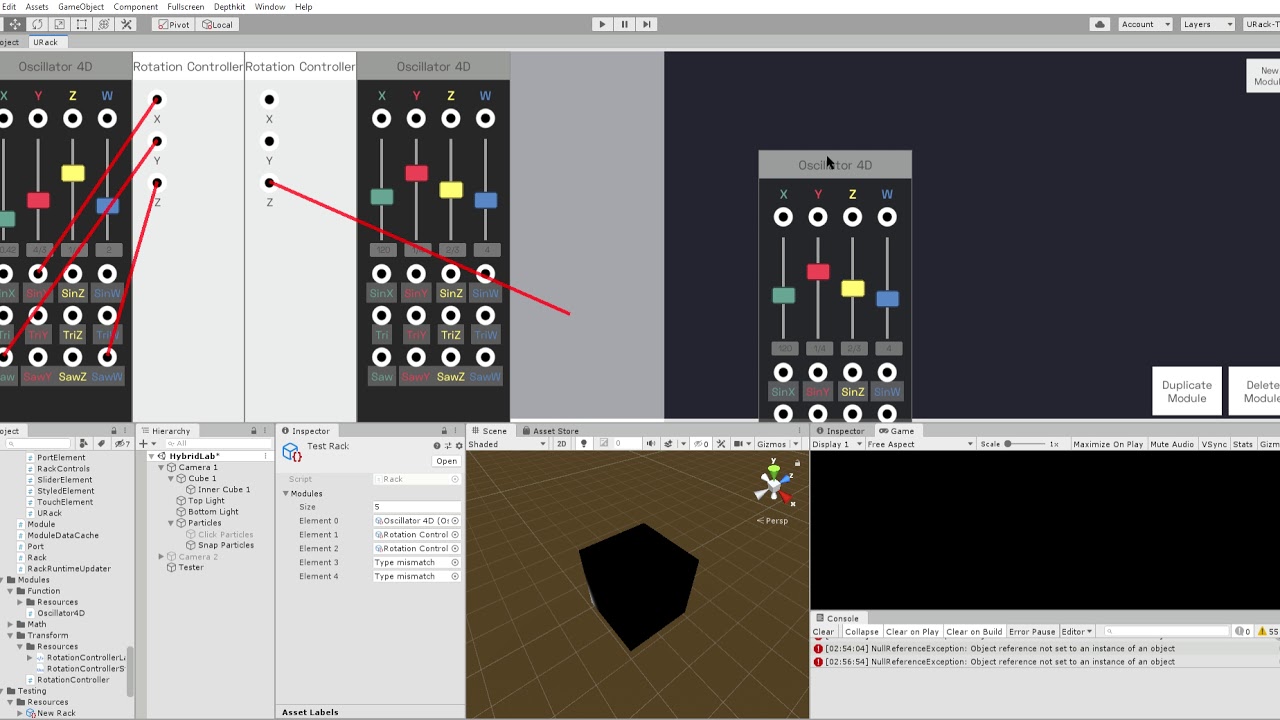Open Test Rack help reference icon
1280x720 pixels.
(437, 446)
